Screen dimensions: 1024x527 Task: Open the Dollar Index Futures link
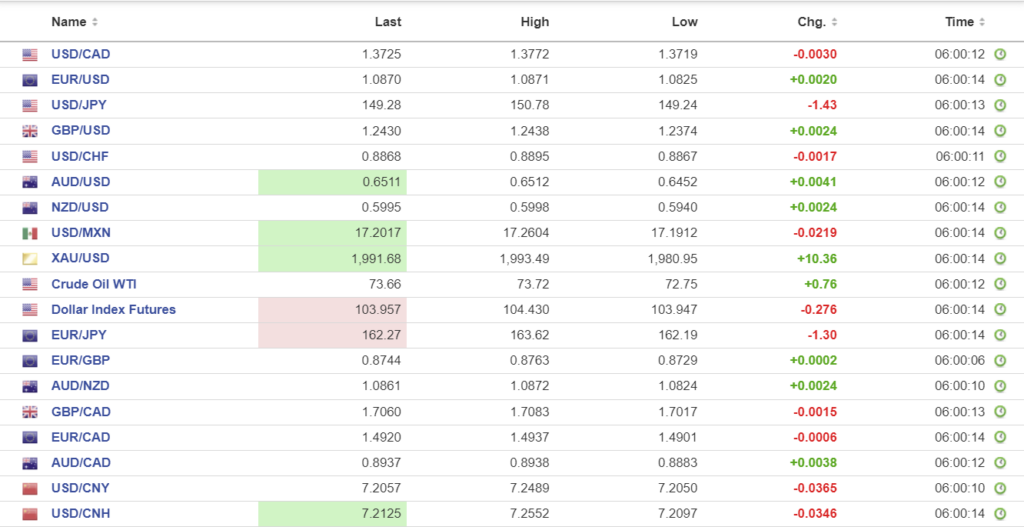point(113,310)
